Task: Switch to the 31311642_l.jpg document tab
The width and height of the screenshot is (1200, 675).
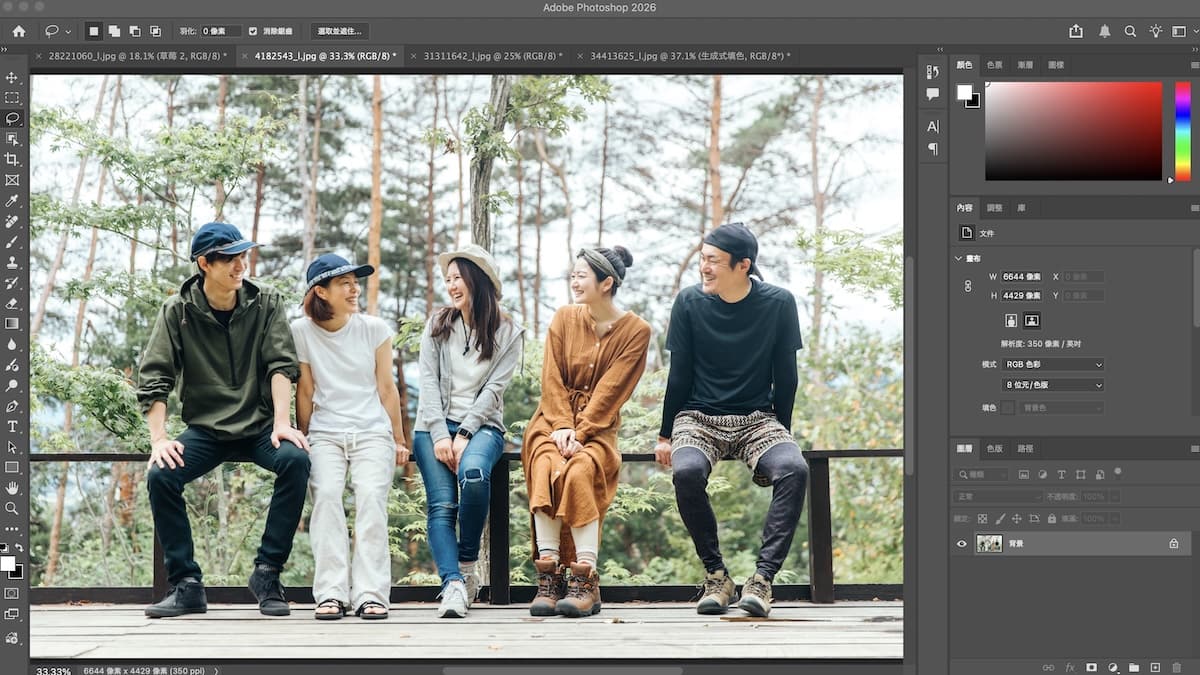Action: point(492,56)
